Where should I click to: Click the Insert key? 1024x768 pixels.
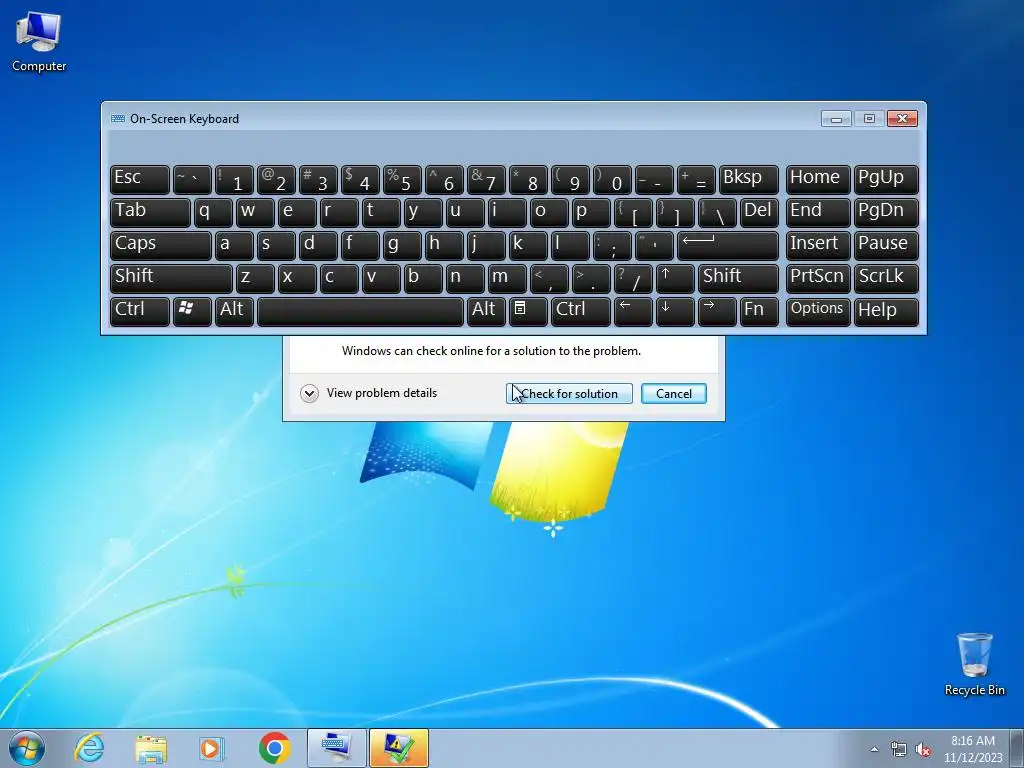tap(818, 245)
